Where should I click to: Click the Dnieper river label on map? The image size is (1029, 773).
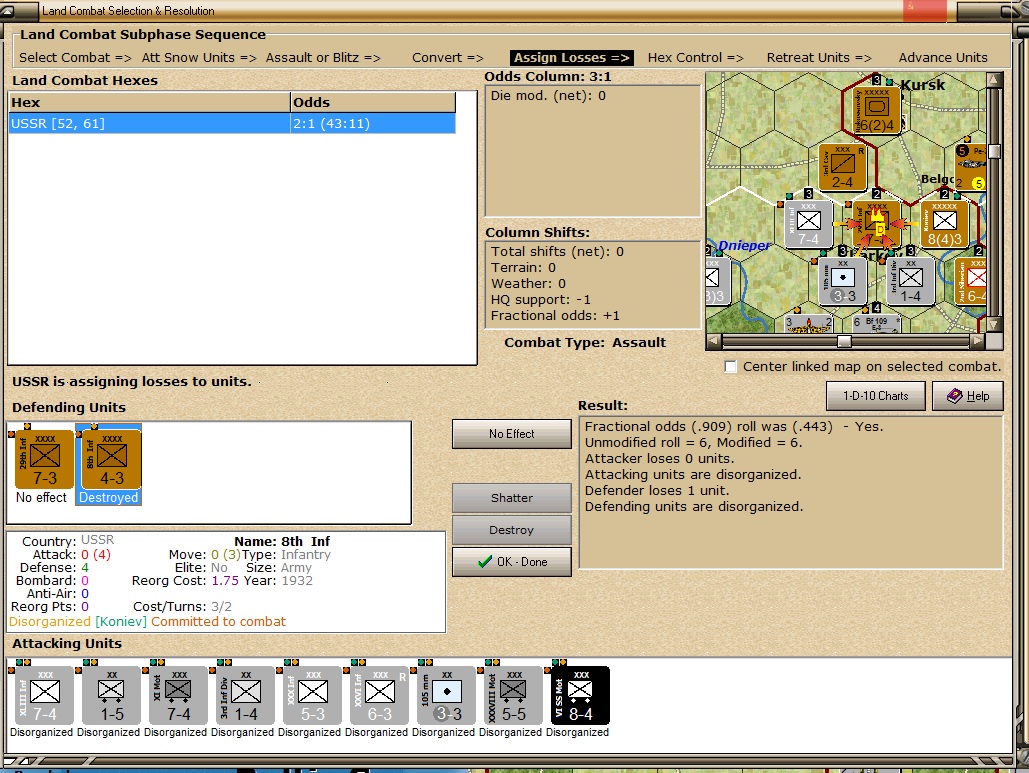[x=744, y=245]
